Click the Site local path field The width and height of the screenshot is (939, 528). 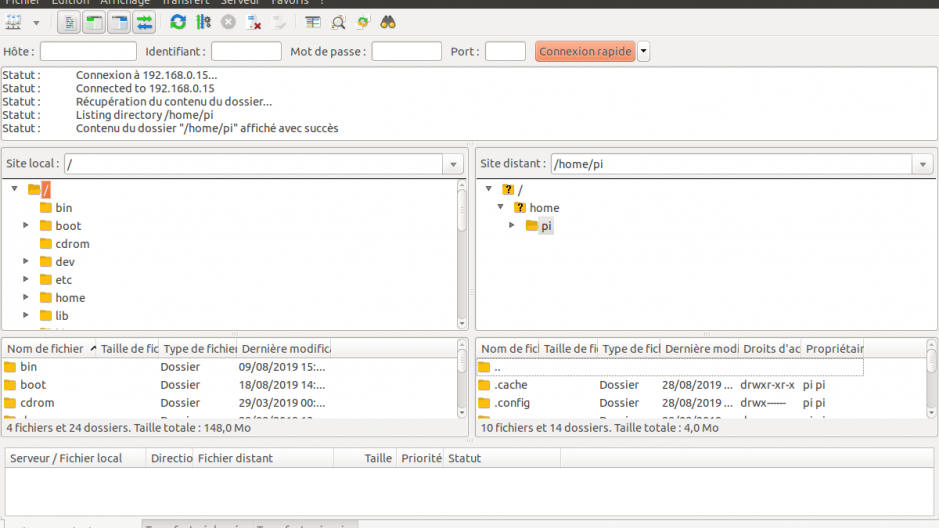(x=254, y=164)
